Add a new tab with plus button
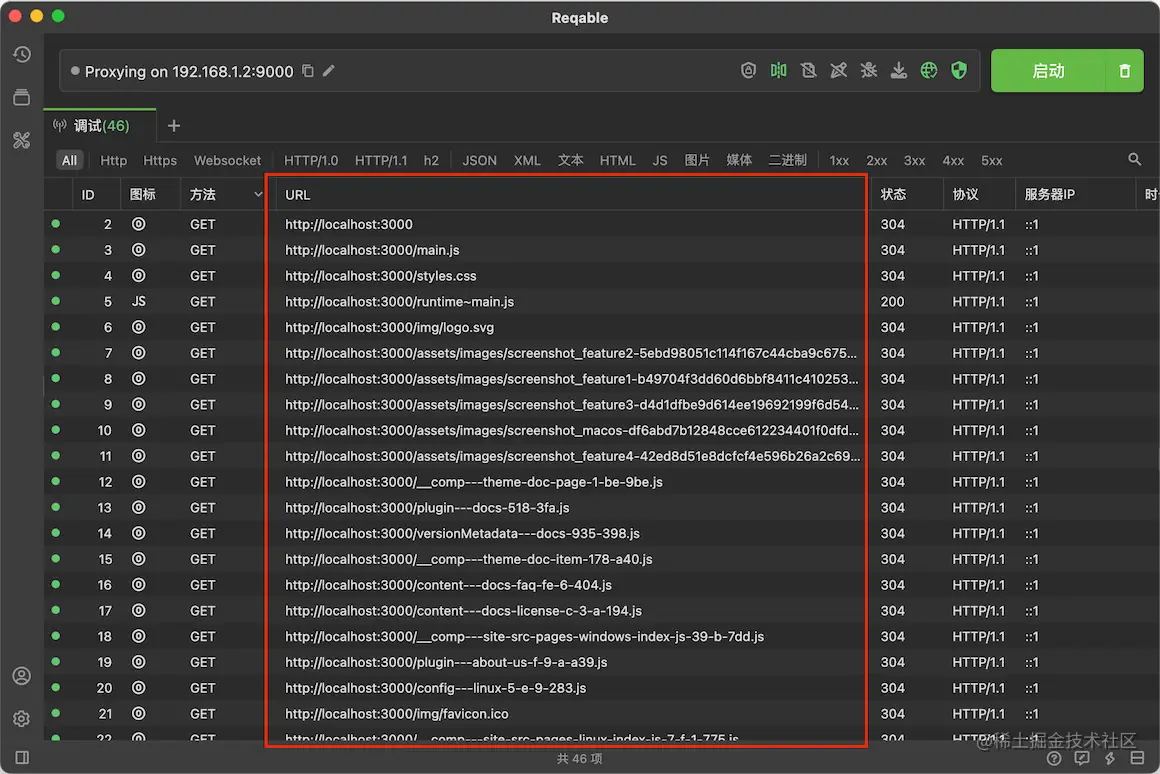1160x774 pixels. click(174, 126)
